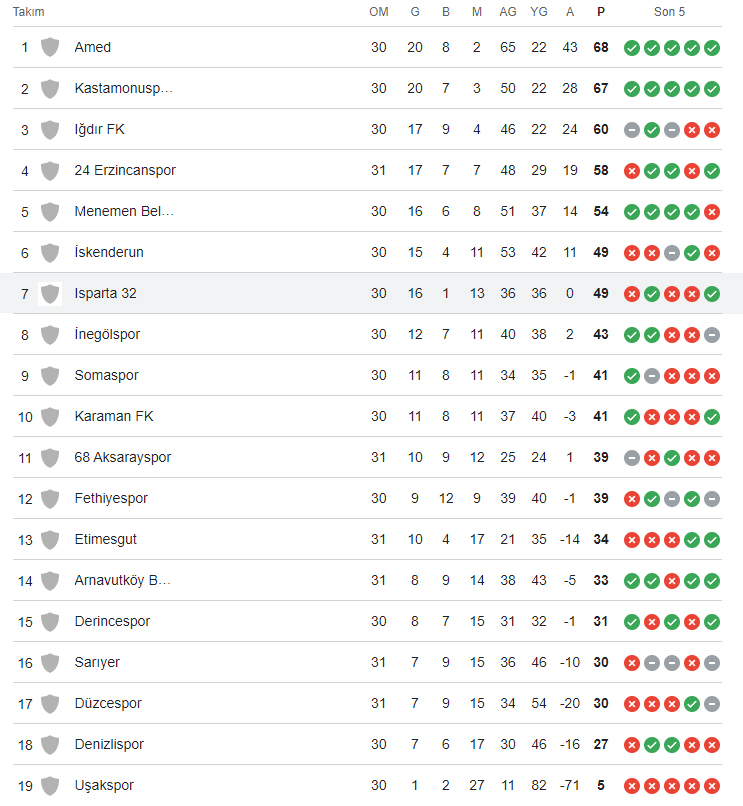This screenshot has width=743, height=806.
Task: Click Menemen's latest red loss icon
Action: coord(712,212)
